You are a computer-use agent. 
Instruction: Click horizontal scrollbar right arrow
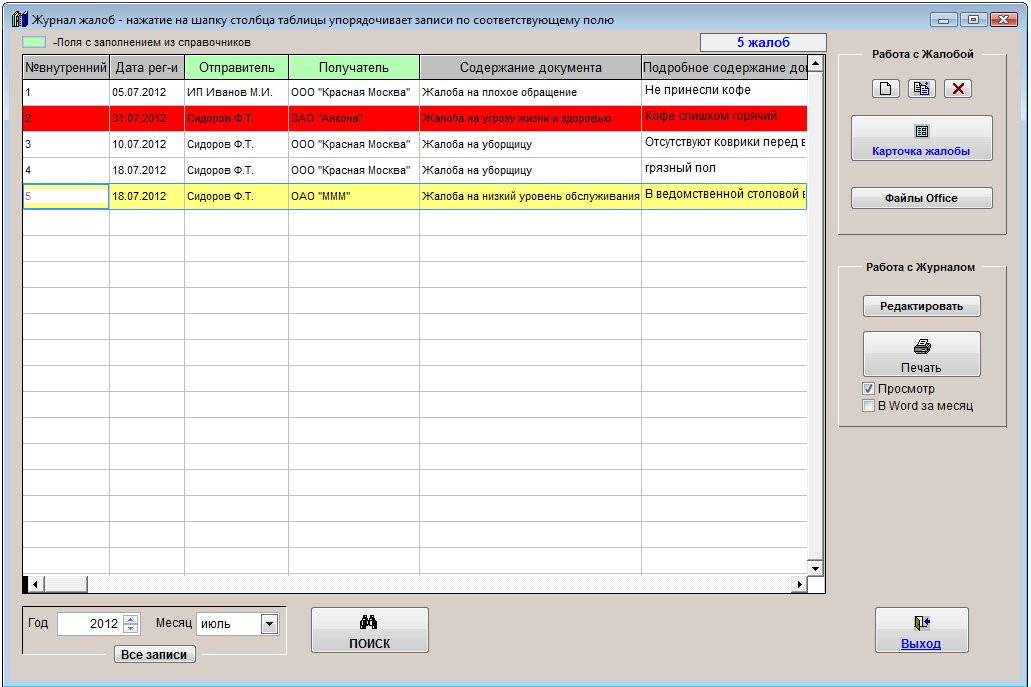click(x=799, y=584)
